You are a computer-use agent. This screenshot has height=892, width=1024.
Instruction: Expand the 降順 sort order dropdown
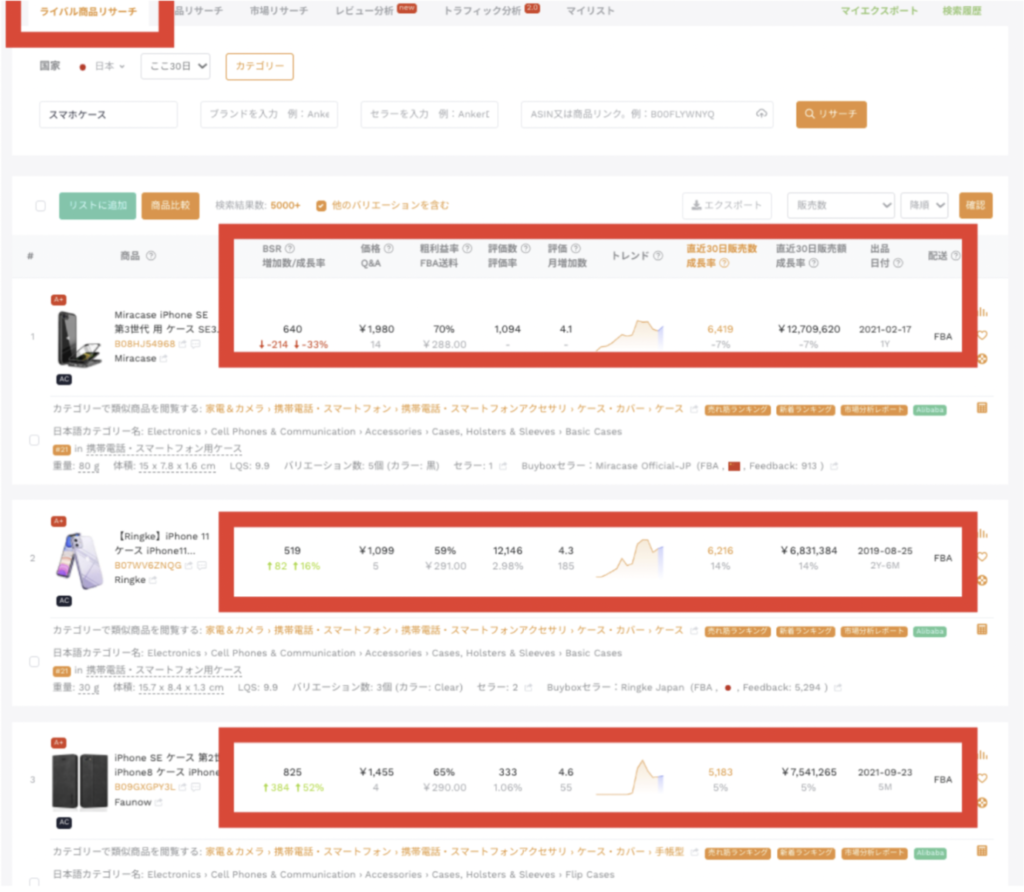pyautogui.click(x=923, y=205)
